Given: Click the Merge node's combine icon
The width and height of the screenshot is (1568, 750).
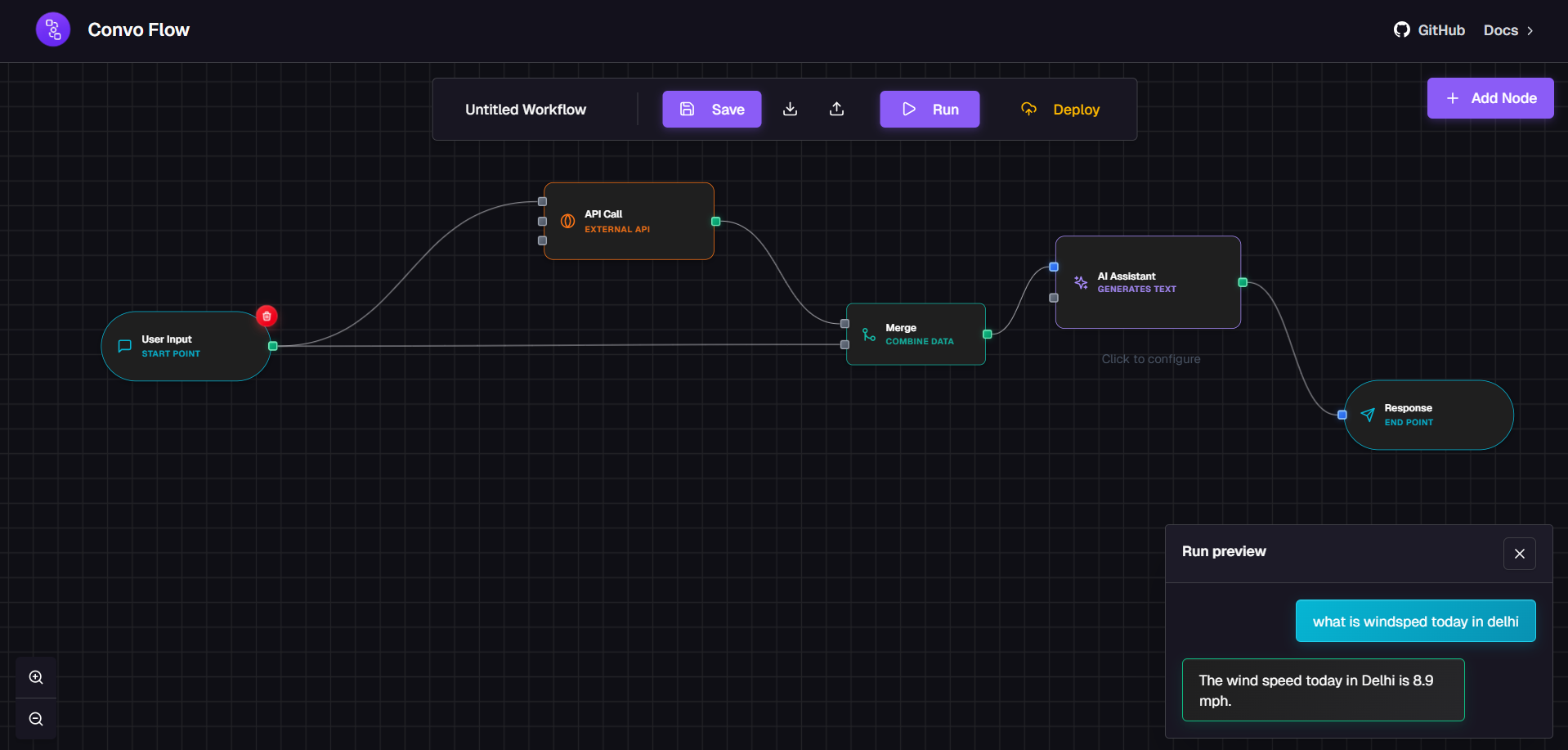Looking at the screenshot, I should point(868,335).
